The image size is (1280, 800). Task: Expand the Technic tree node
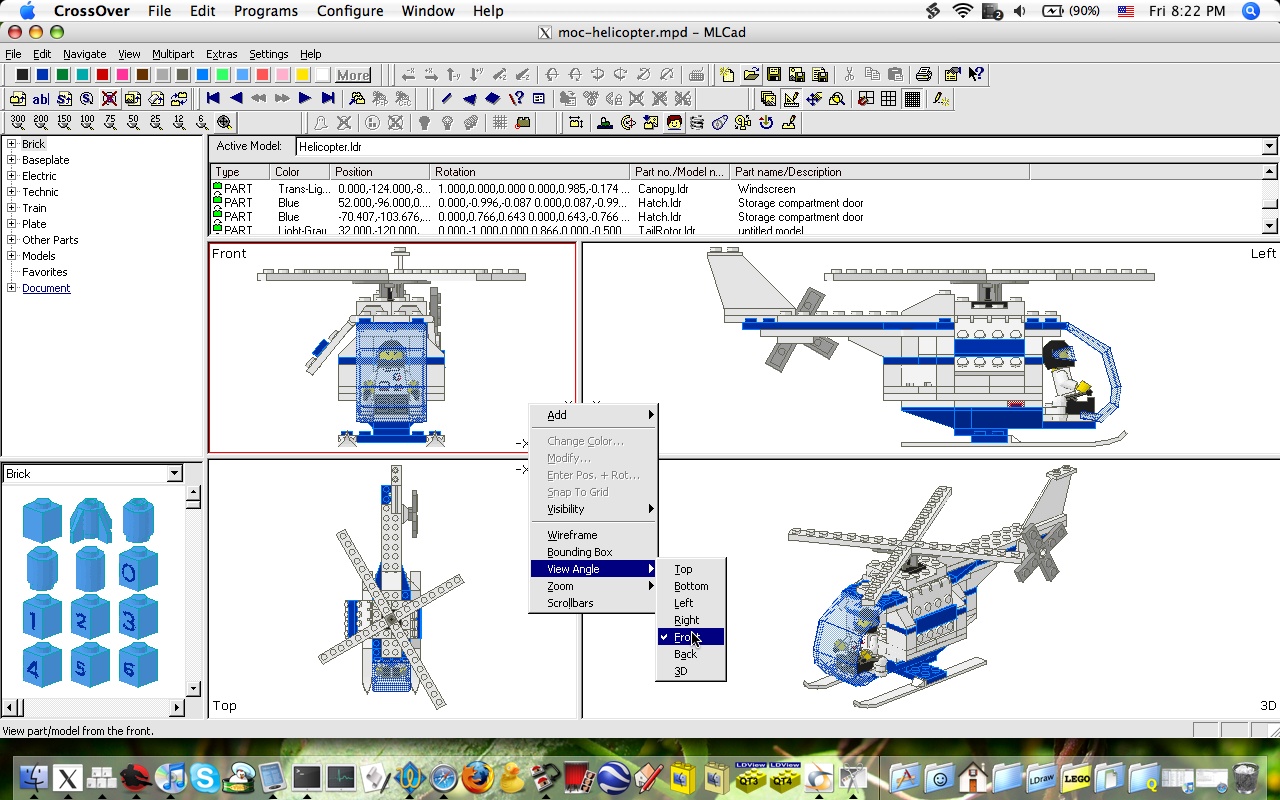[x=12, y=192]
